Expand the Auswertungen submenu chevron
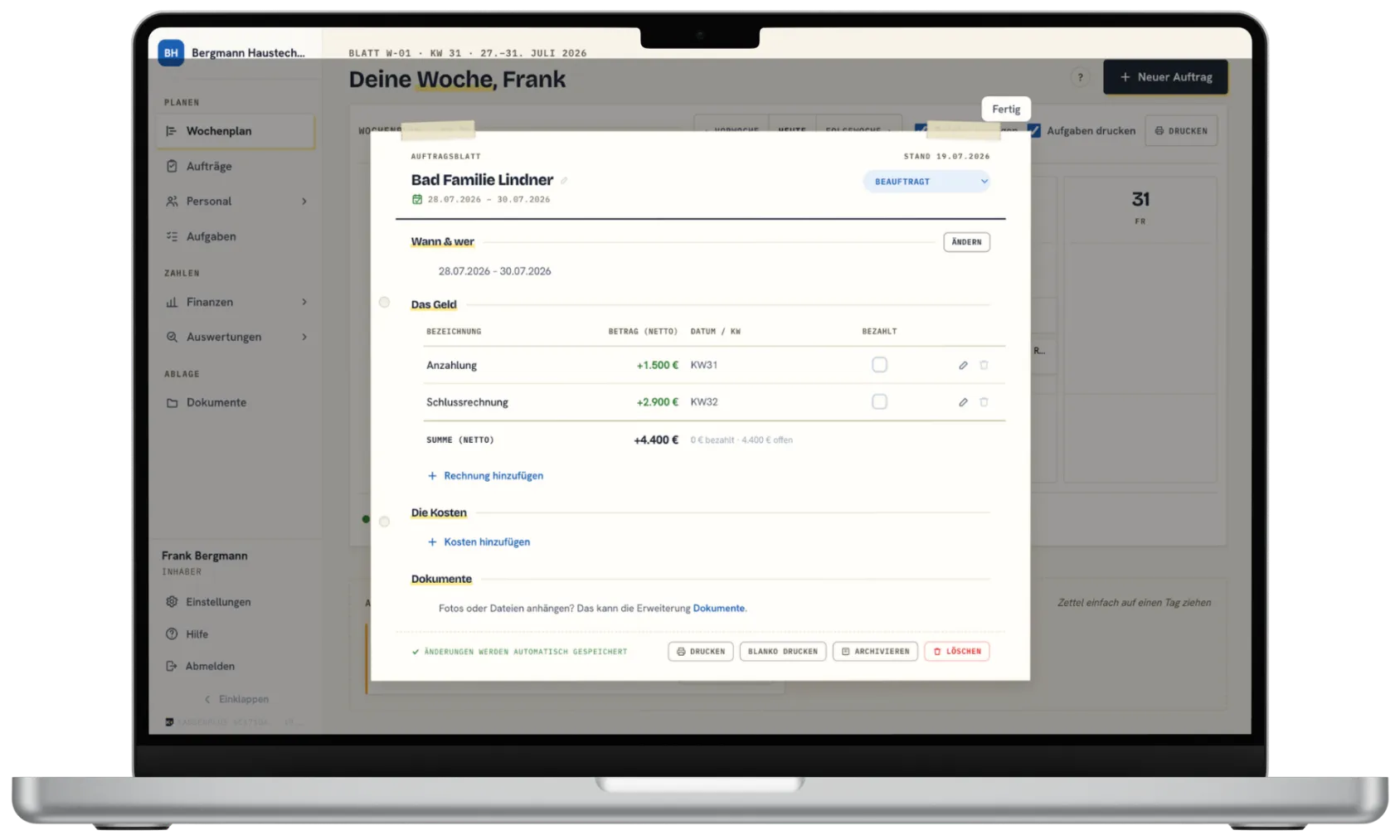Screen dimensions: 1400x840 click(304, 337)
